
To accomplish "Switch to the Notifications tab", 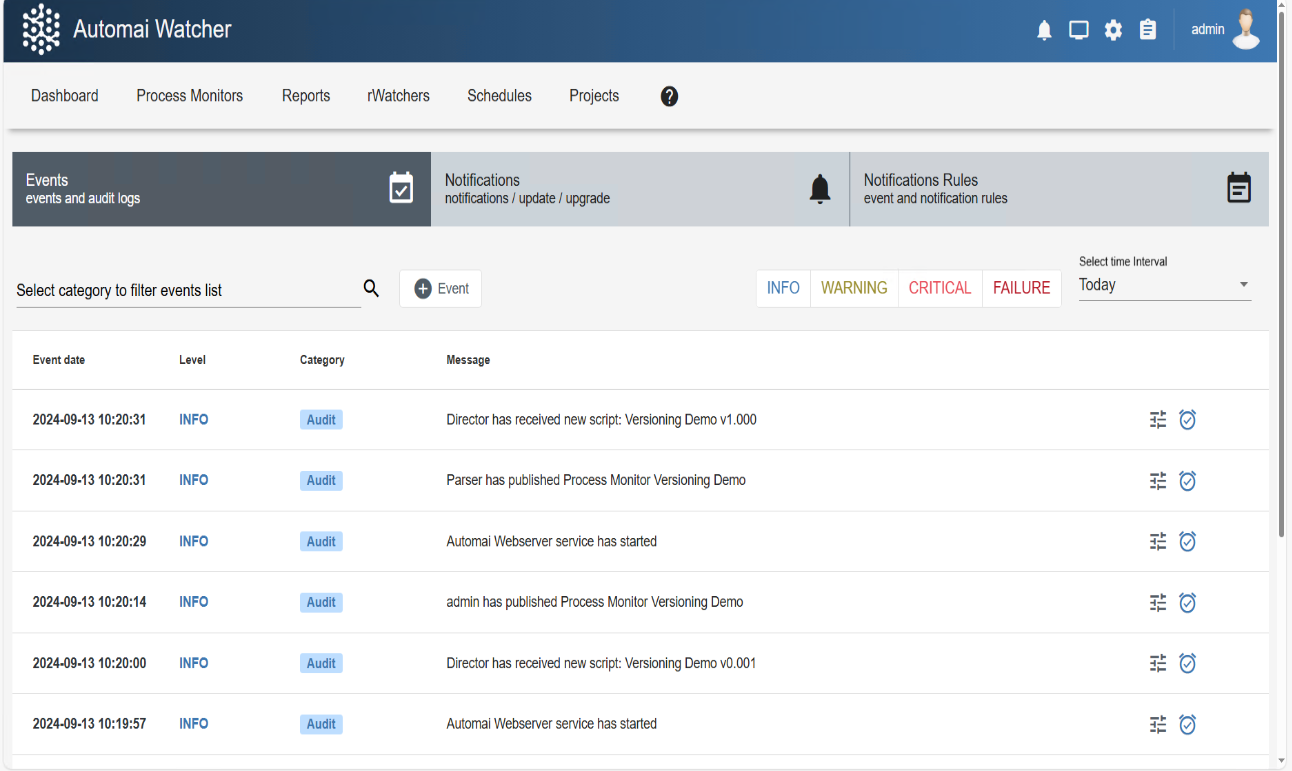I will tap(640, 189).
